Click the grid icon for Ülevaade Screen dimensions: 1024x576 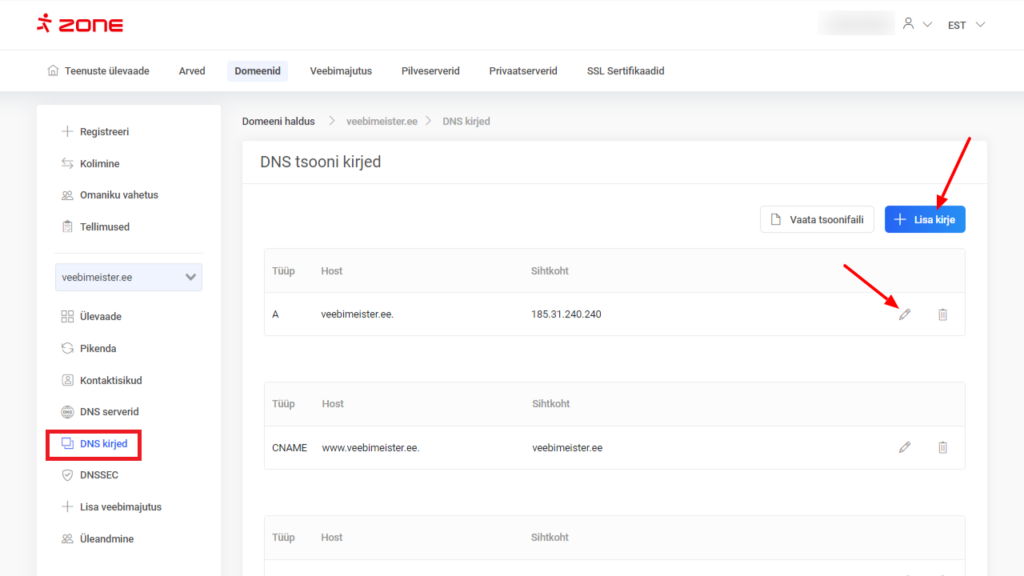coord(67,316)
